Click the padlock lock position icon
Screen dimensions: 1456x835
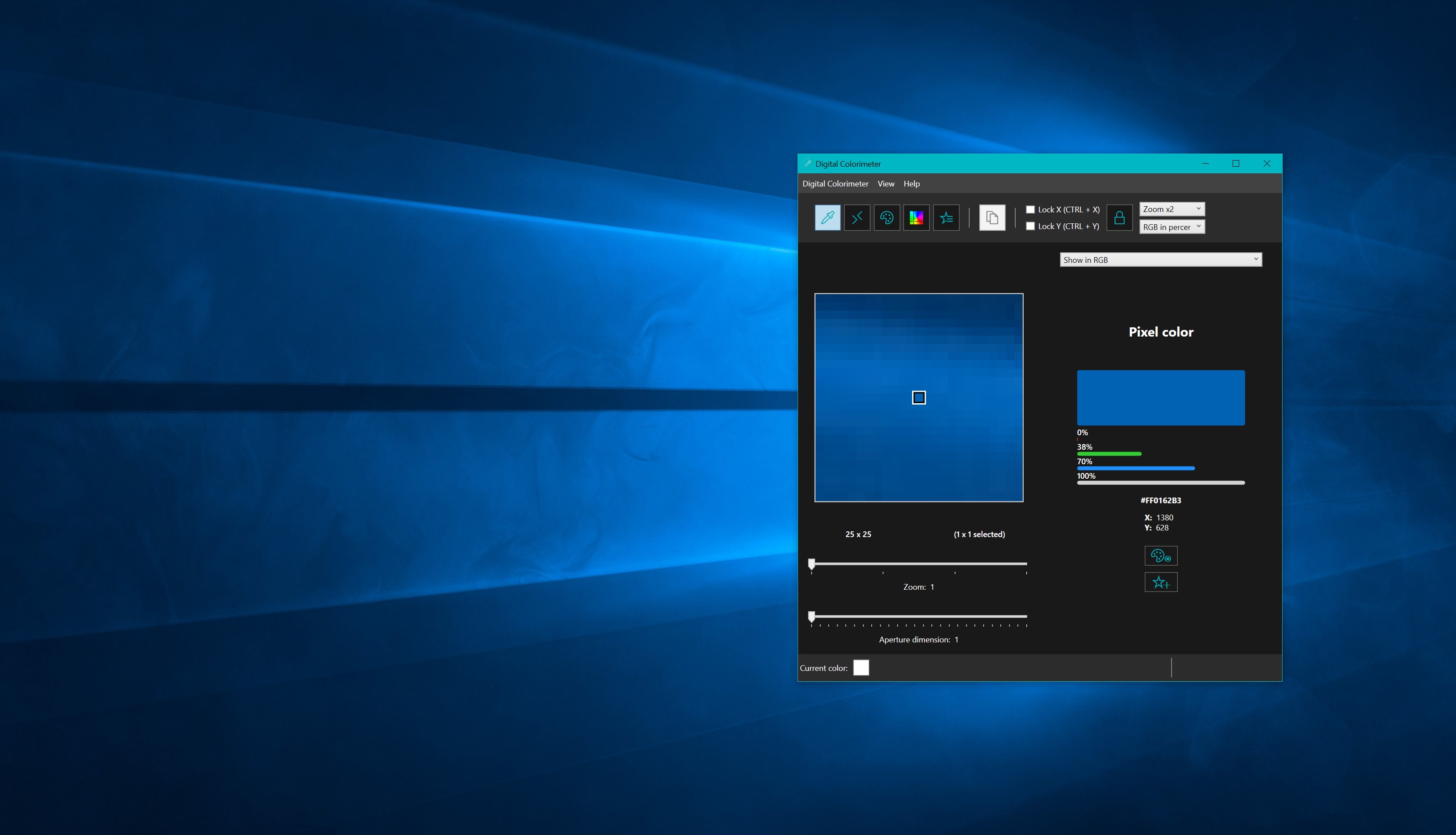pos(1119,218)
